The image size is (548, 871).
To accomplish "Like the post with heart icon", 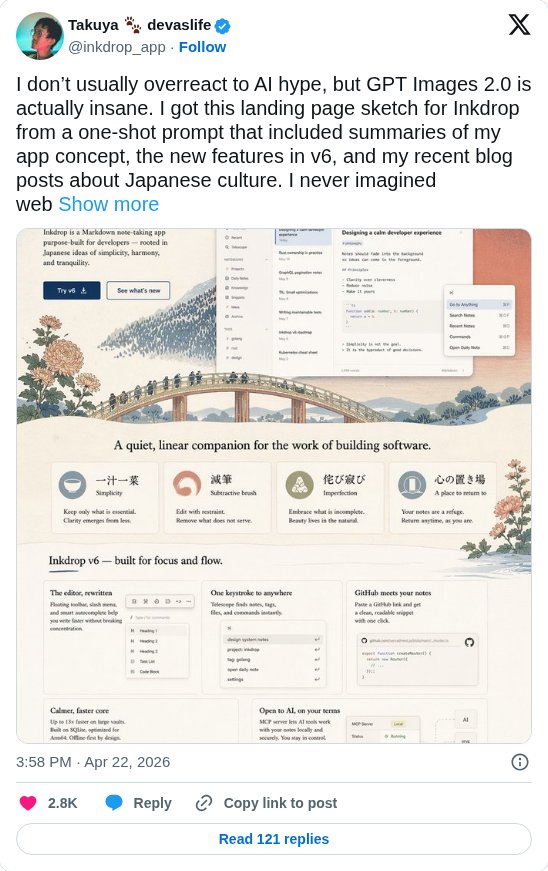I will click(28, 803).
